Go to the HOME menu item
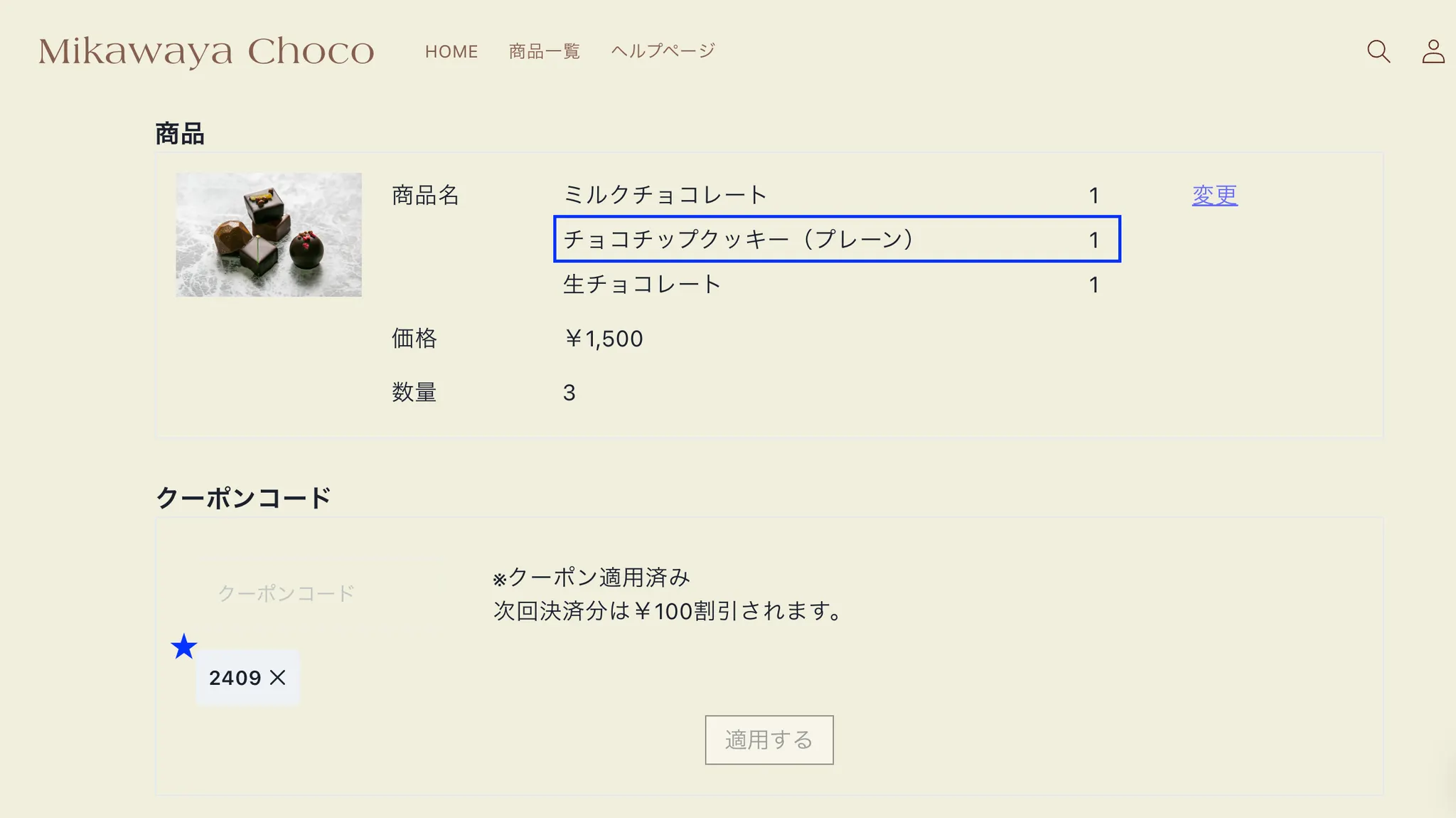Screen dimensions: 1456x818 pyautogui.click(x=451, y=51)
